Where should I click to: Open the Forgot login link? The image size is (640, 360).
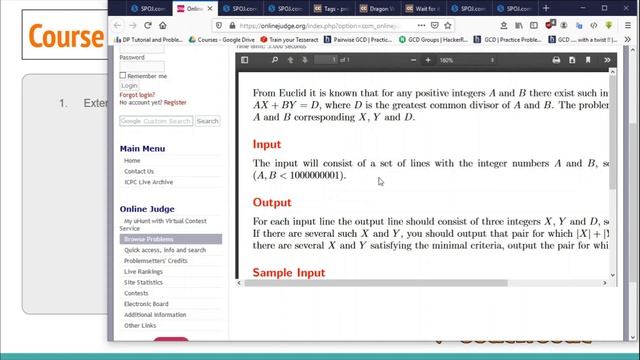tap(137, 95)
